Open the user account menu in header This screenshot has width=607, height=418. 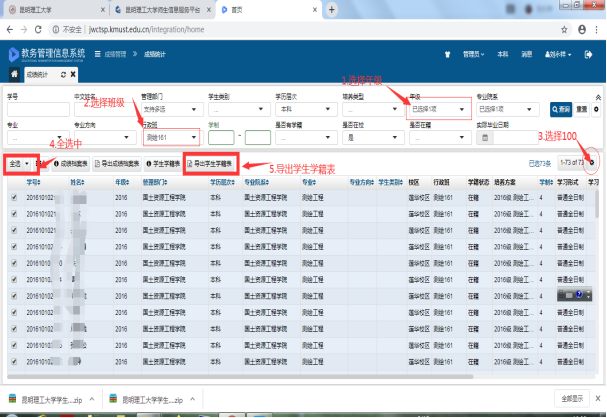tap(558, 55)
